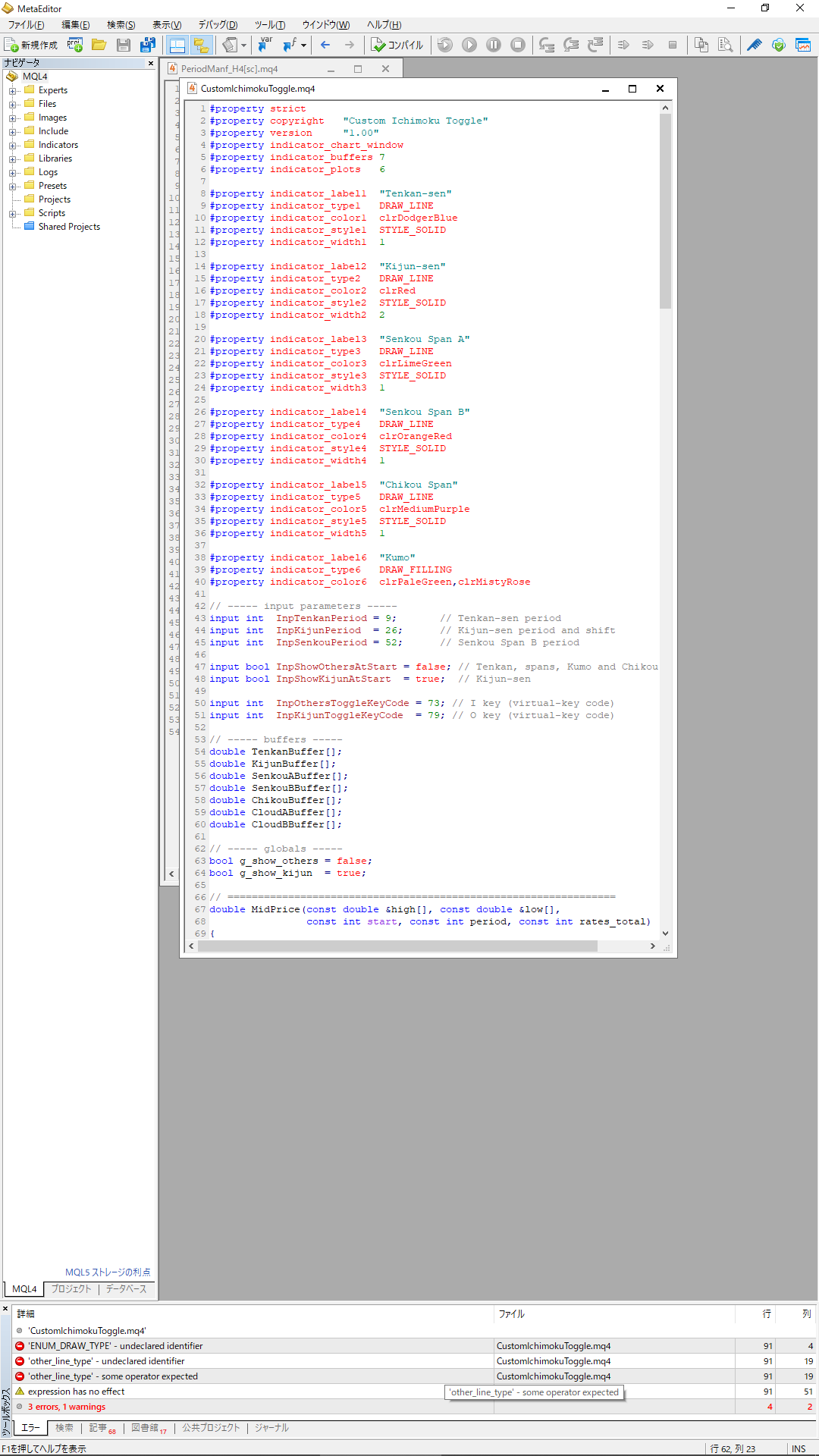The image size is (819, 1456).
Task: Open a file with the folder icon
Action: [x=99, y=45]
